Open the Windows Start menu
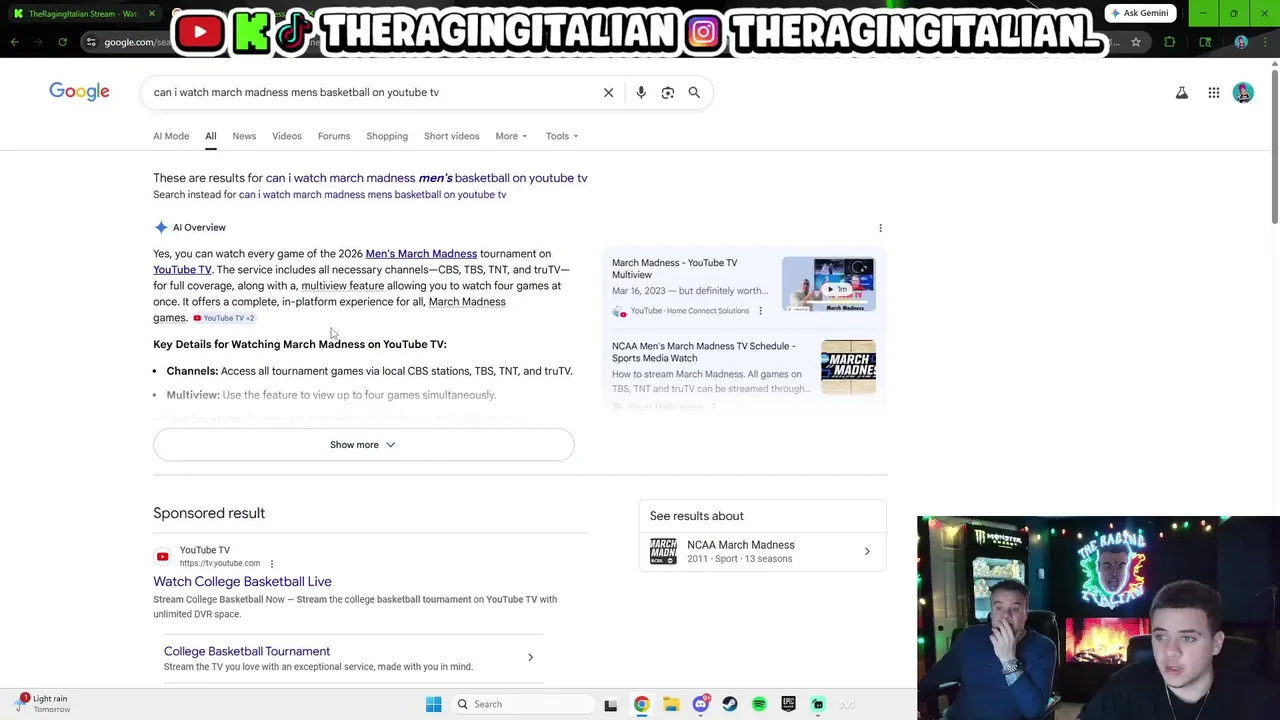1280x720 pixels. [433, 704]
